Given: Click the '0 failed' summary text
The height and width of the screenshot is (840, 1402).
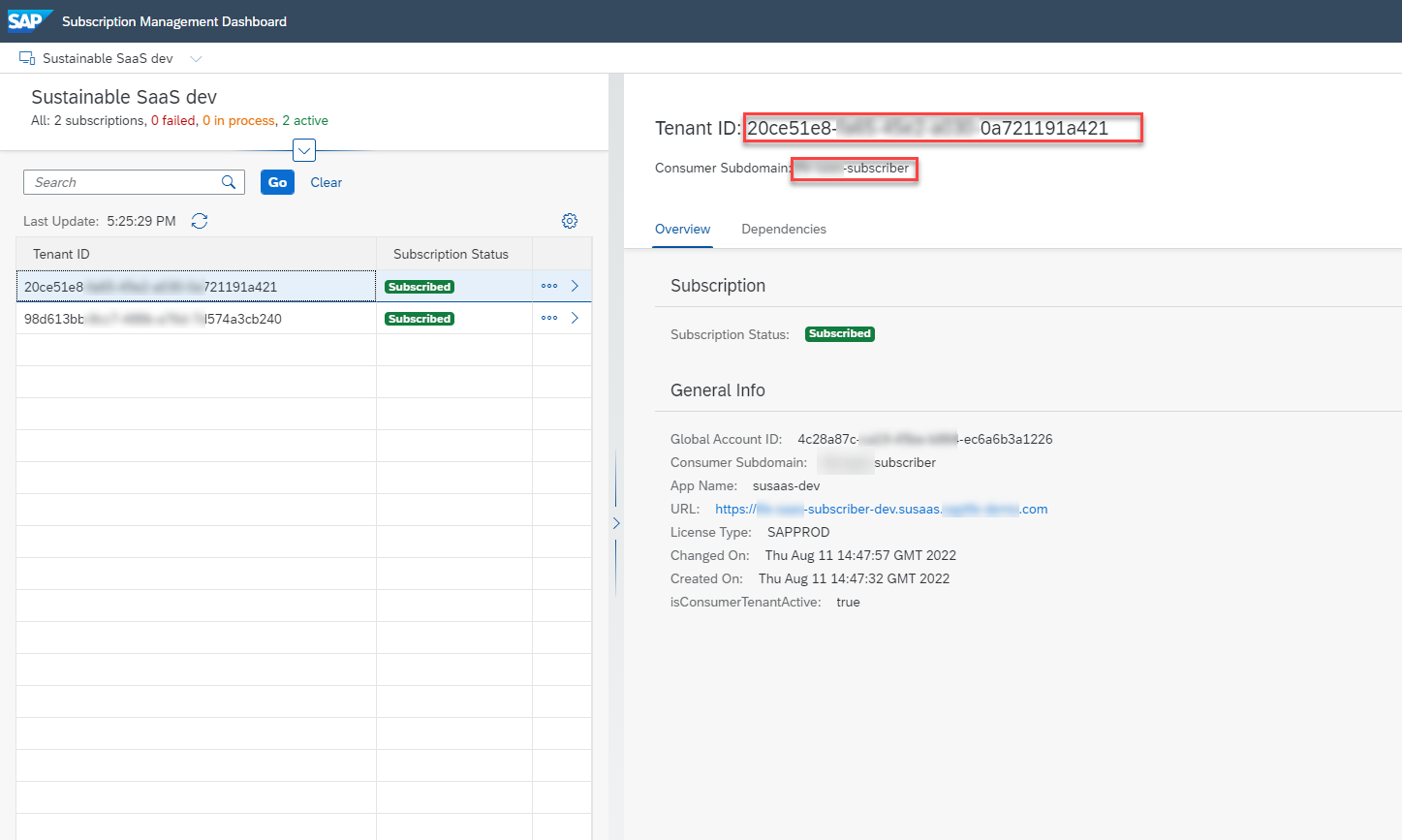Looking at the screenshot, I should pos(173,121).
